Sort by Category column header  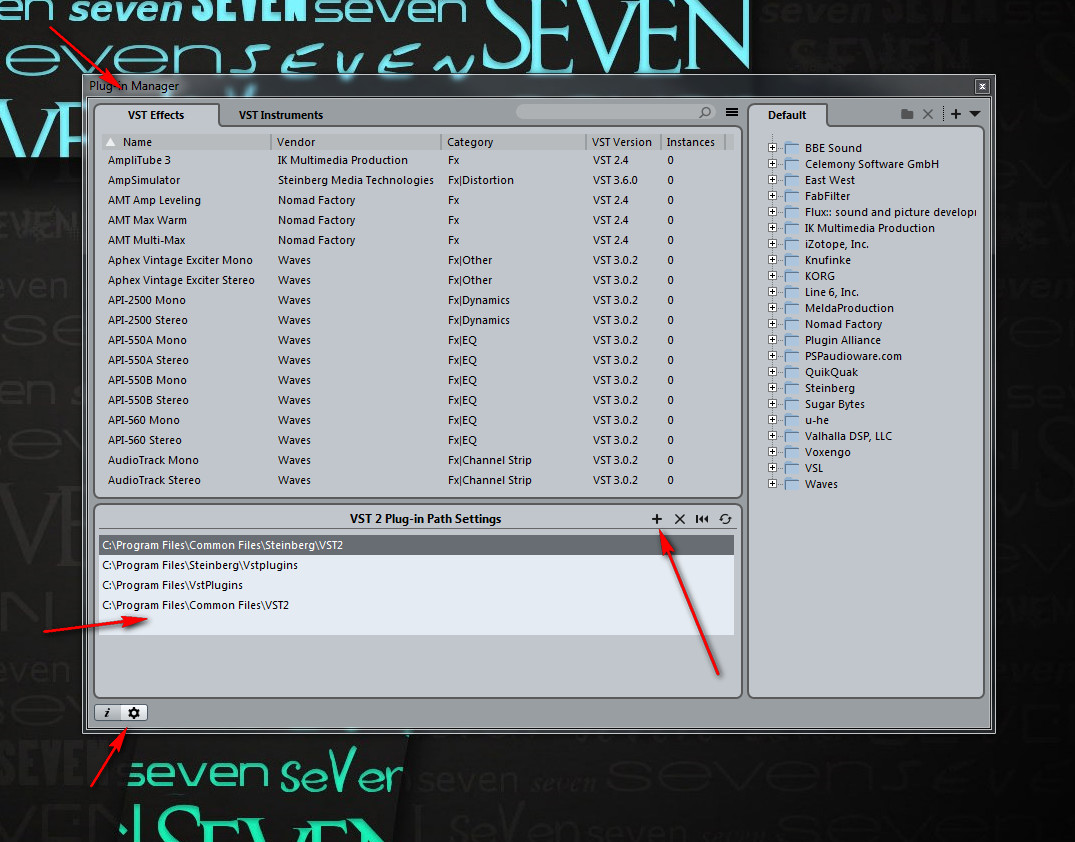tap(513, 142)
